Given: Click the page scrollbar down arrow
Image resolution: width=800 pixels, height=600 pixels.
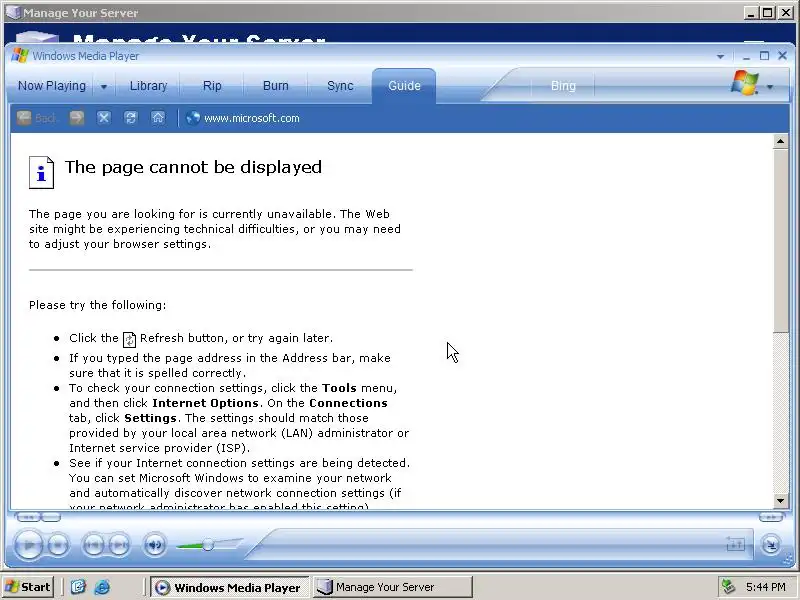Looking at the screenshot, I should coord(780,501).
